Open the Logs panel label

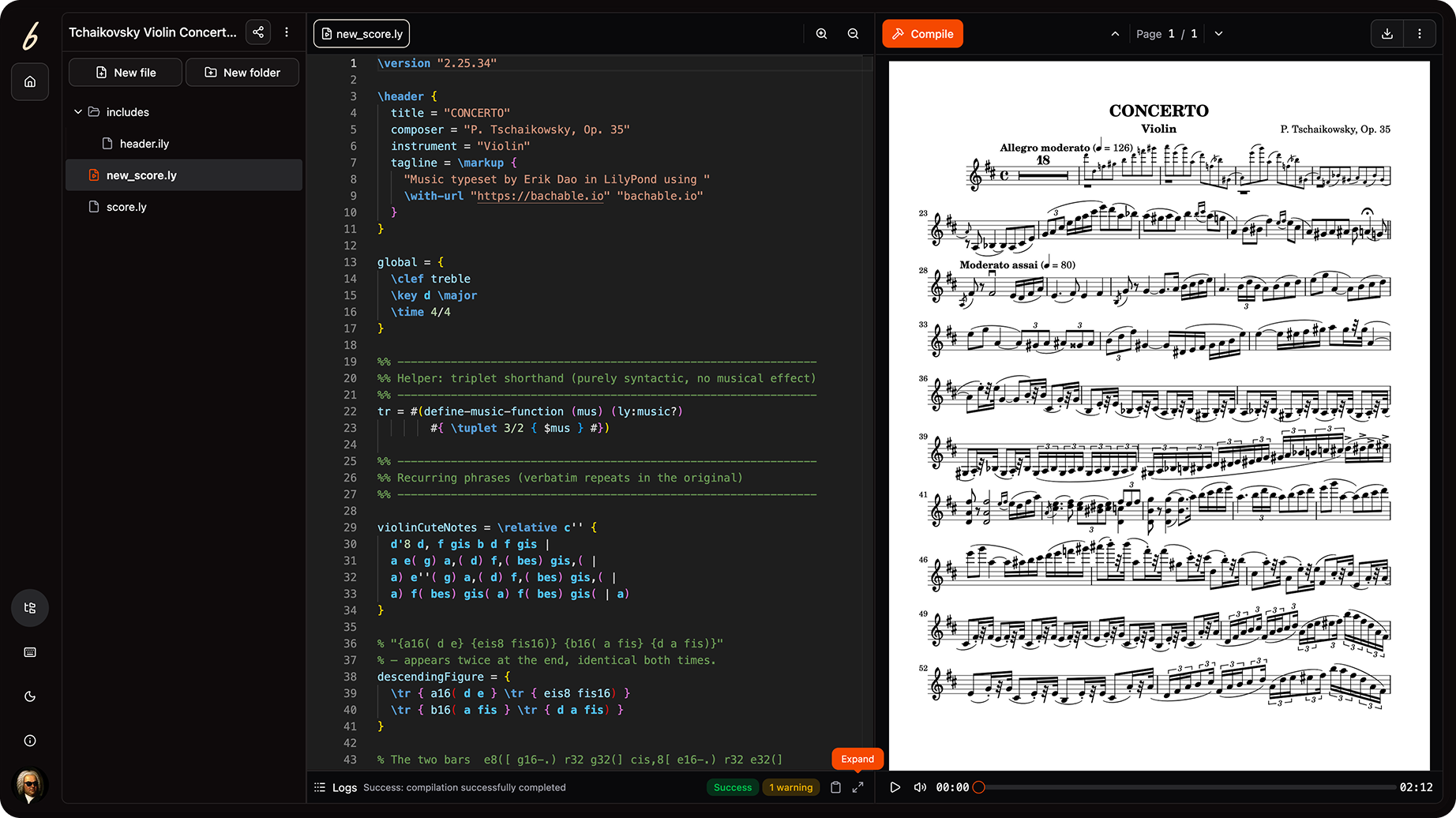pos(344,787)
